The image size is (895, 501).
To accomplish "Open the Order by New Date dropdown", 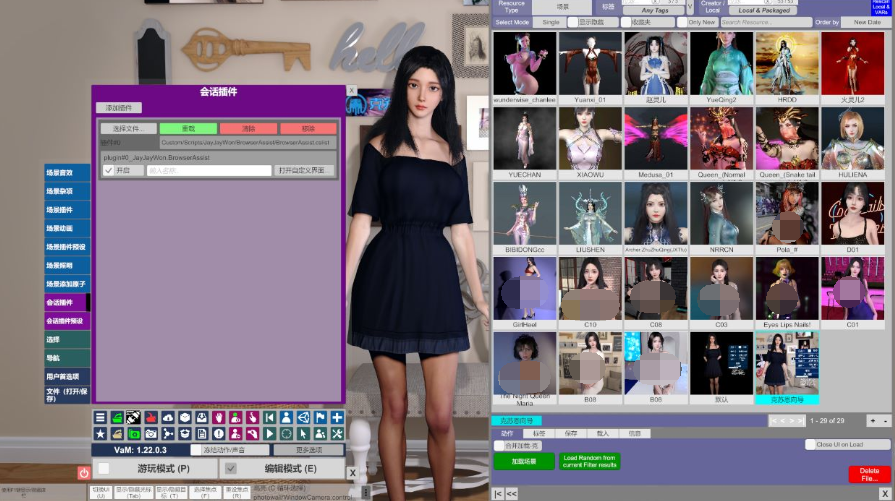I will 866,22.
